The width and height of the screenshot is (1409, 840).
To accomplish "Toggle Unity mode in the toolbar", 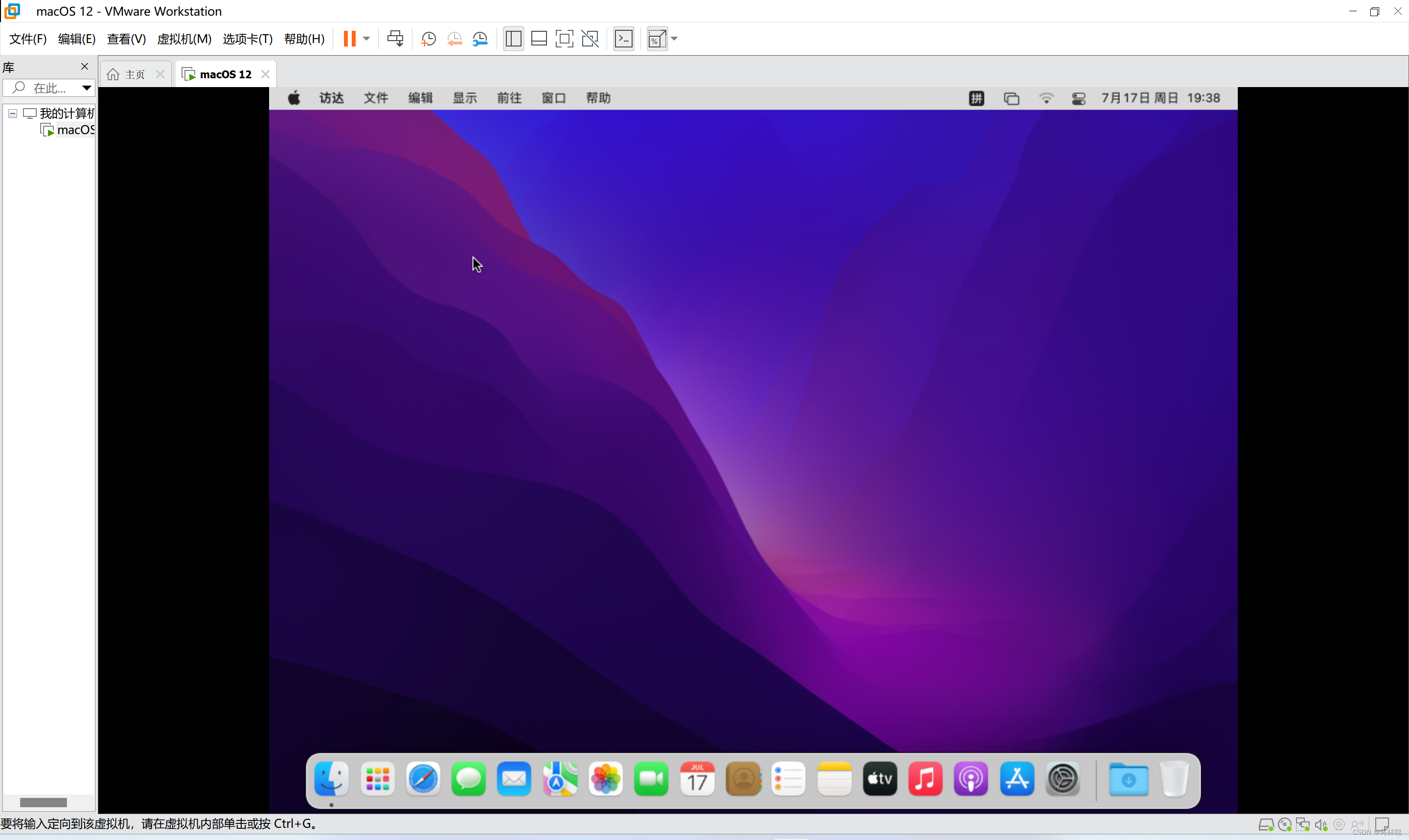I will pyautogui.click(x=590, y=39).
